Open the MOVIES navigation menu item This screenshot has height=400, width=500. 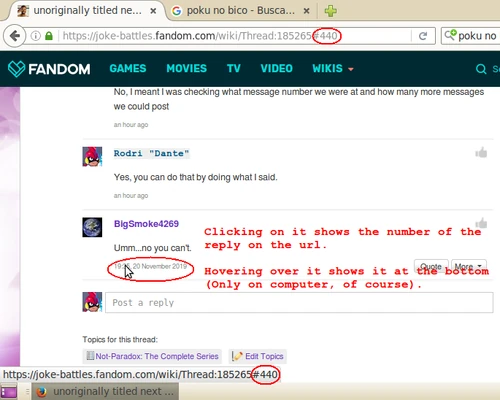pyautogui.click(x=186, y=69)
